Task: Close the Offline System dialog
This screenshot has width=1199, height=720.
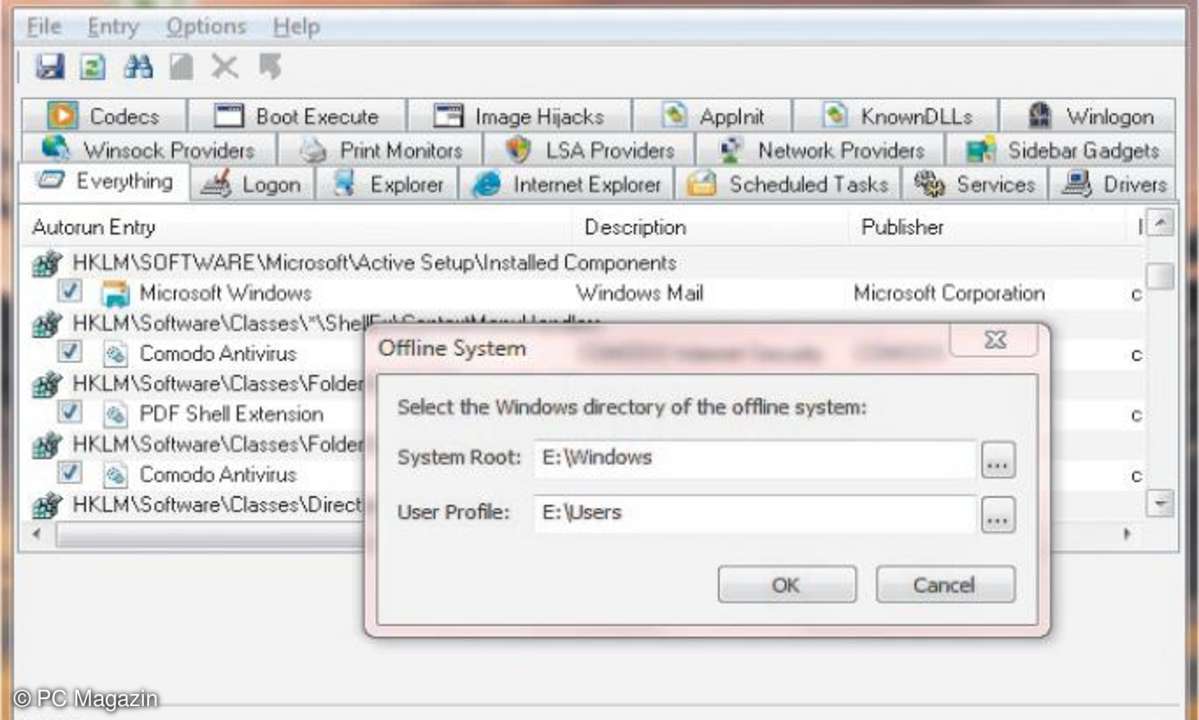Action: pyautogui.click(x=994, y=339)
